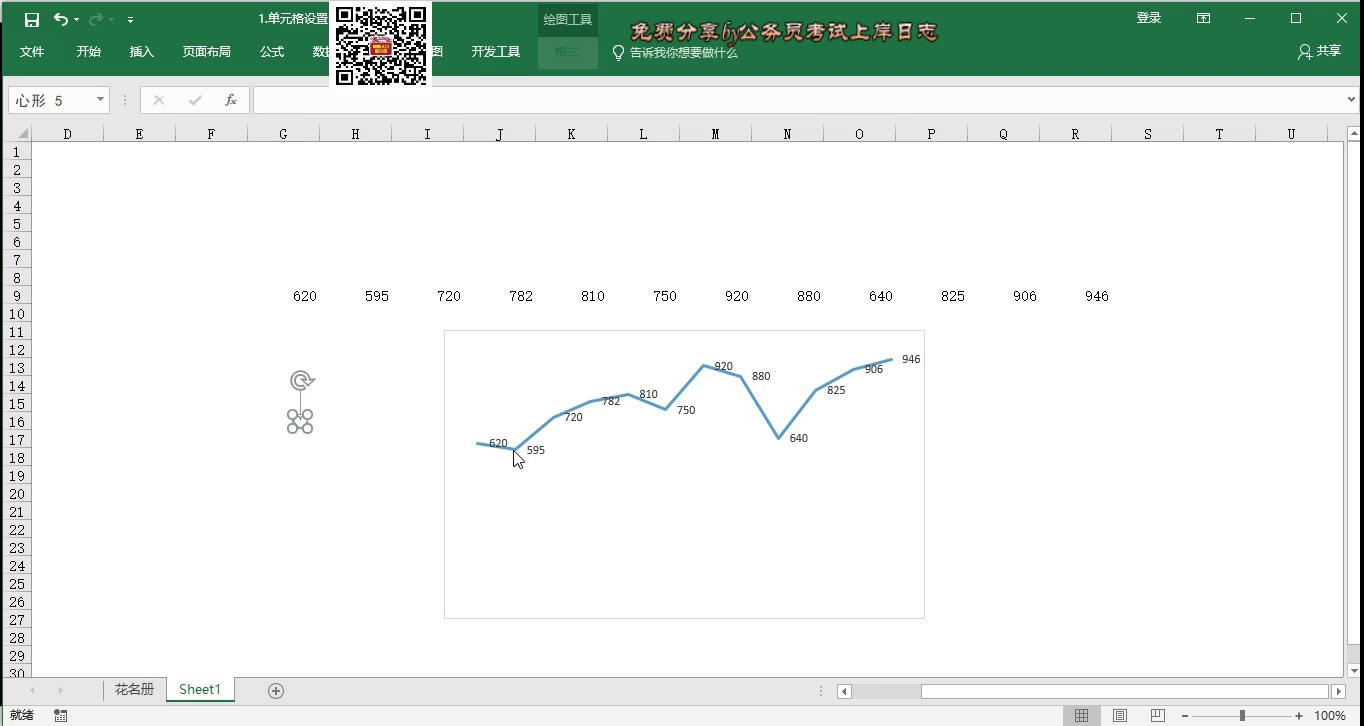
Task: Select the Sheet1 sheet tab
Action: click(199, 689)
